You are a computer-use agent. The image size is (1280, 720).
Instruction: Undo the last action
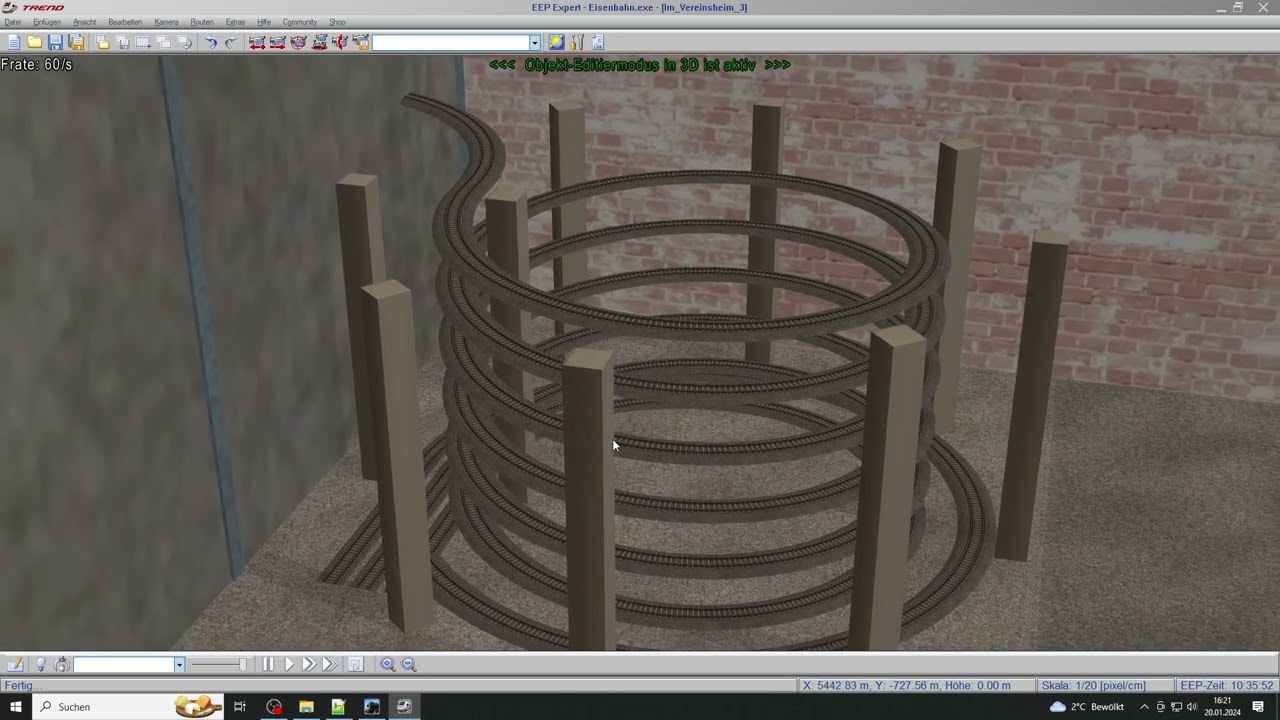211,42
